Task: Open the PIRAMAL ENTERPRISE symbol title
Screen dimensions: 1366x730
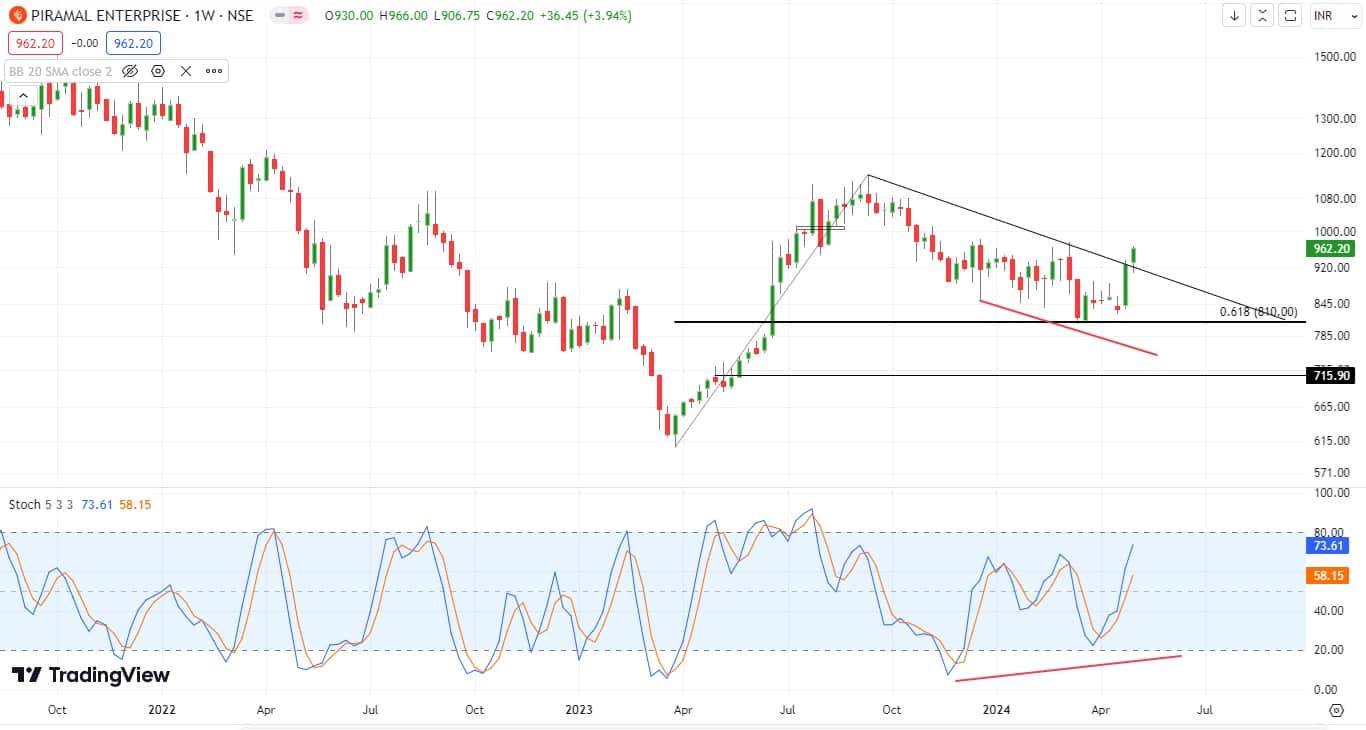Action: [x=141, y=16]
